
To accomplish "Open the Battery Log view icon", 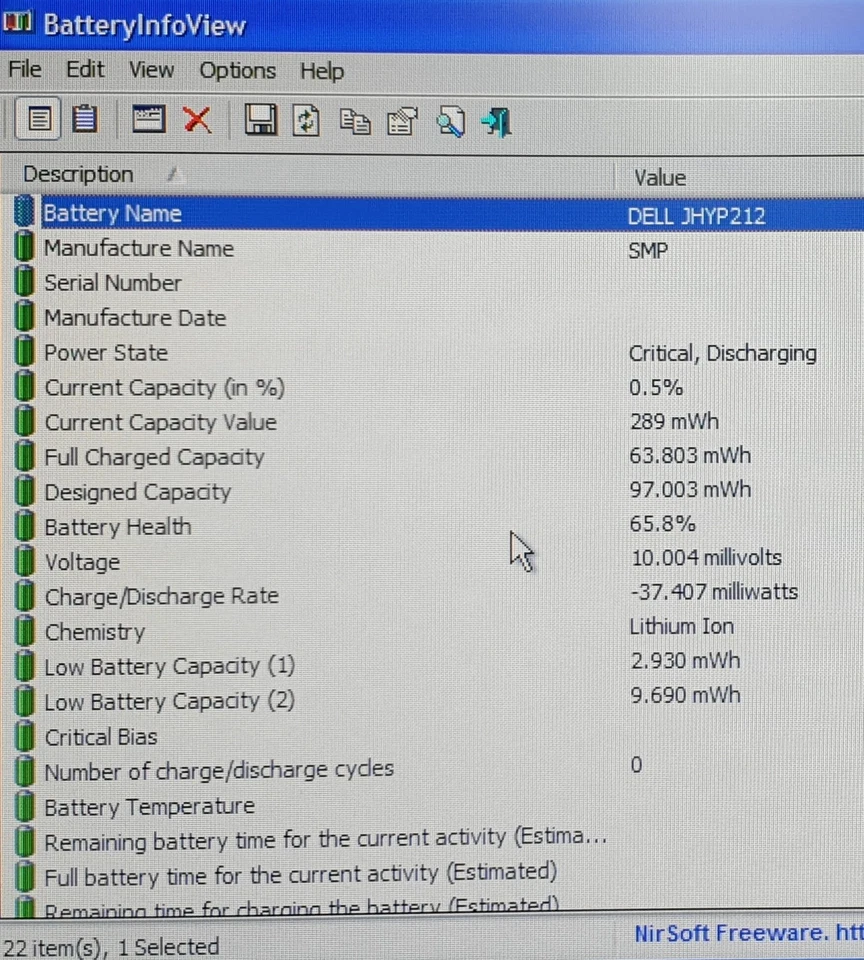I will [x=85, y=120].
